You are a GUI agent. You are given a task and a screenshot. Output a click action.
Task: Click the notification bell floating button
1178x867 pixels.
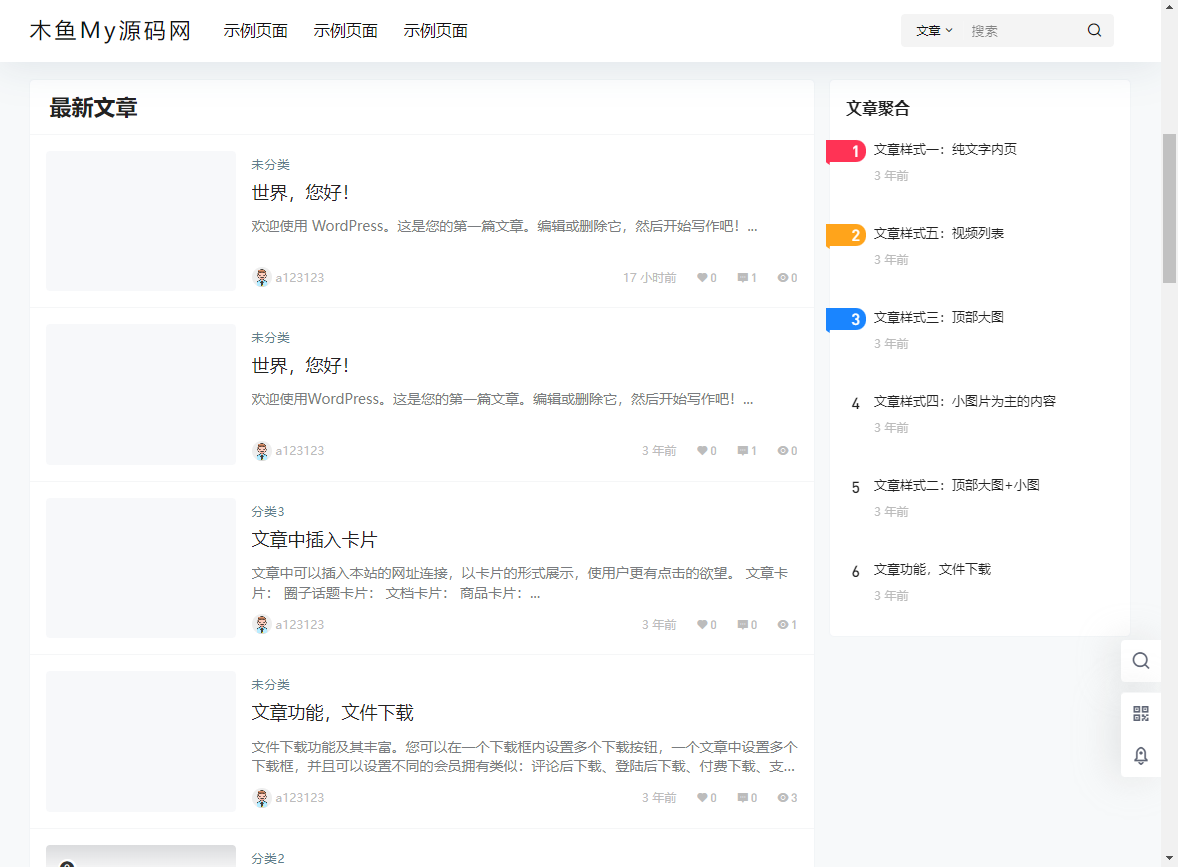click(x=1140, y=755)
